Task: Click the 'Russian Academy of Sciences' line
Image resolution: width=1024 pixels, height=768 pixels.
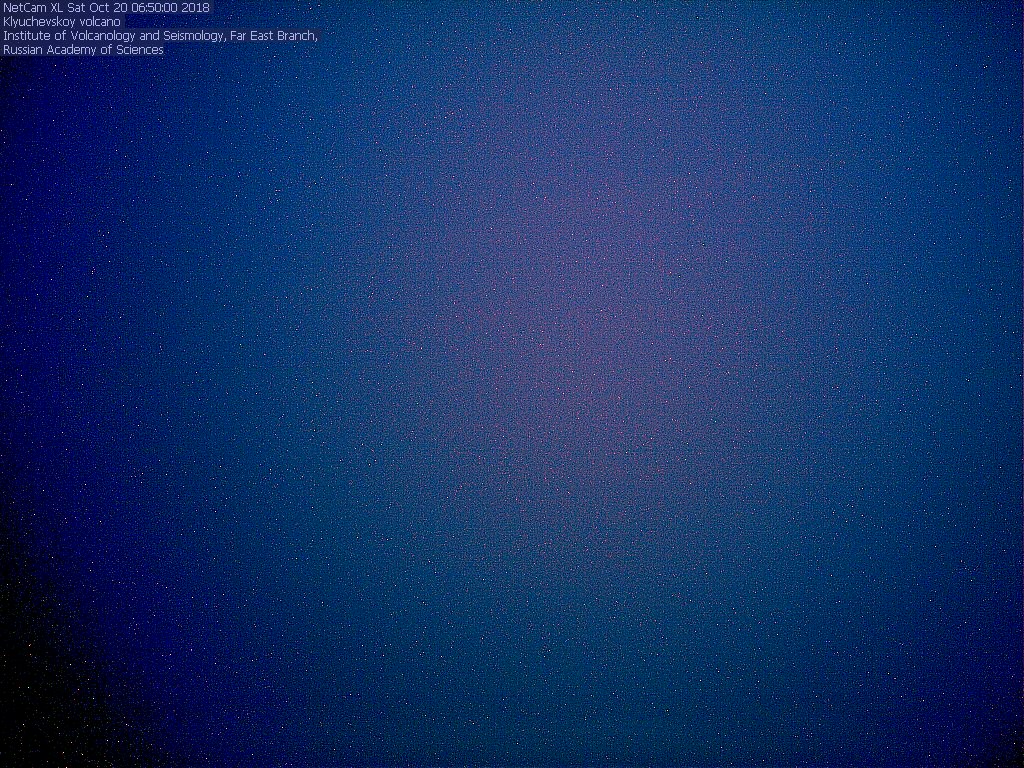Action: click(x=83, y=50)
